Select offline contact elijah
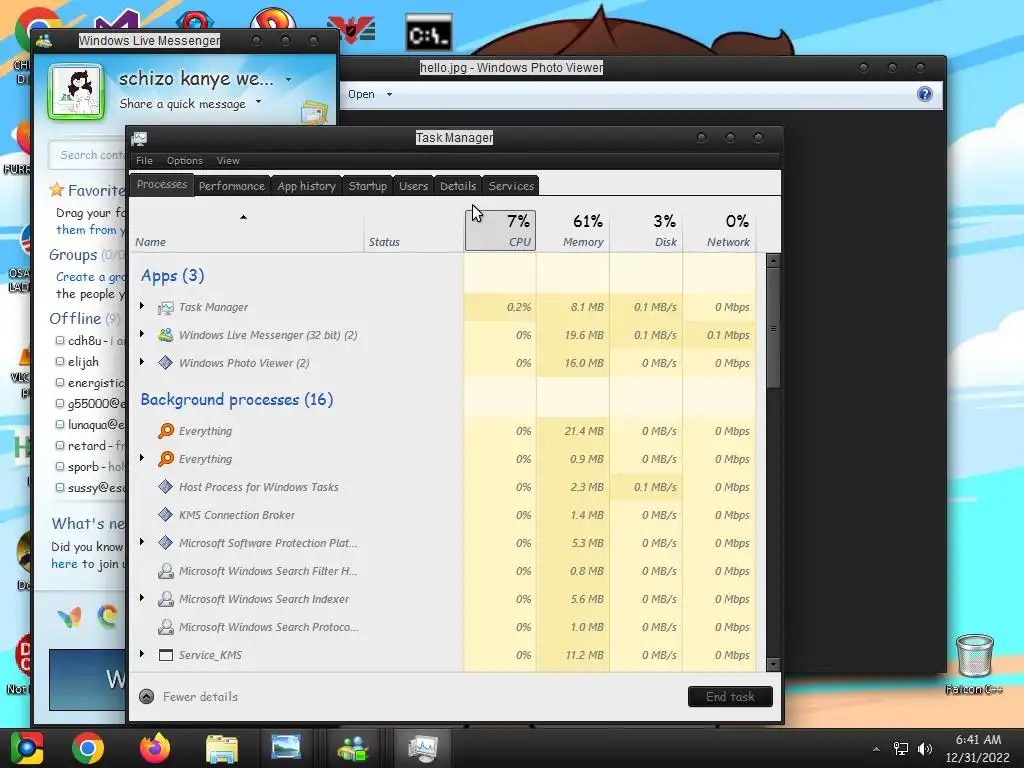The height and width of the screenshot is (768, 1024). [x=83, y=362]
